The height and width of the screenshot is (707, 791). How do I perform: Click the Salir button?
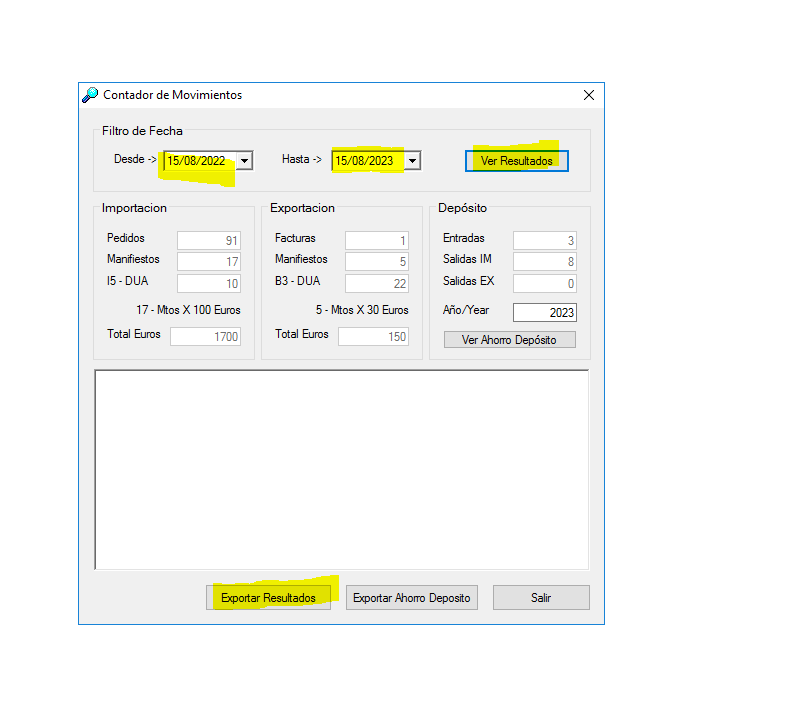(x=541, y=598)
